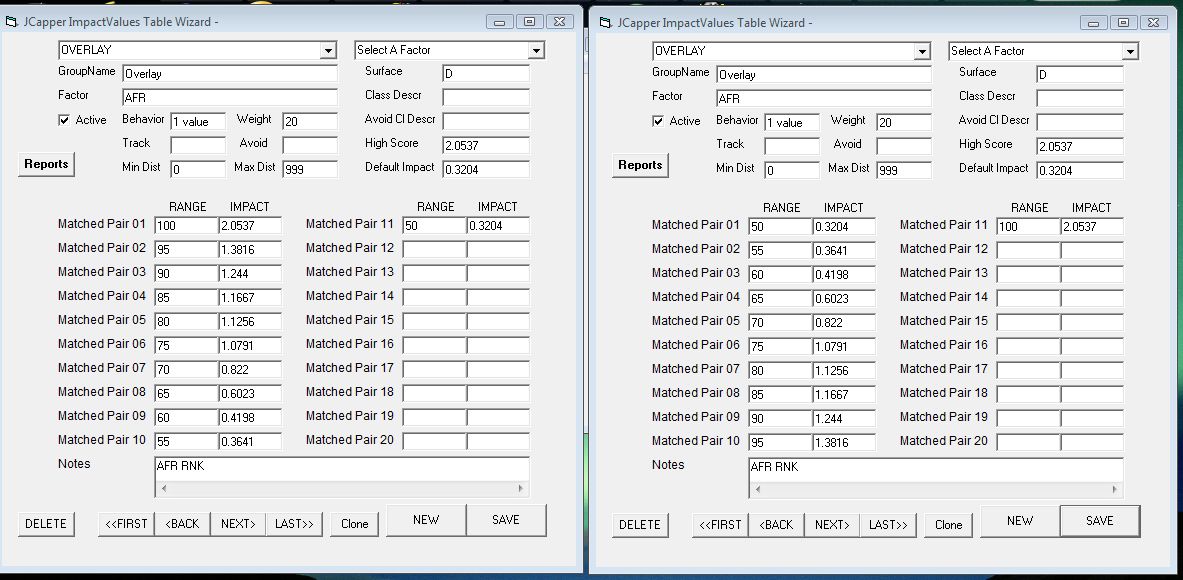Click the Behavior field in the left window
This screenshot has height=580, width=1183.
tap(198, 121)
